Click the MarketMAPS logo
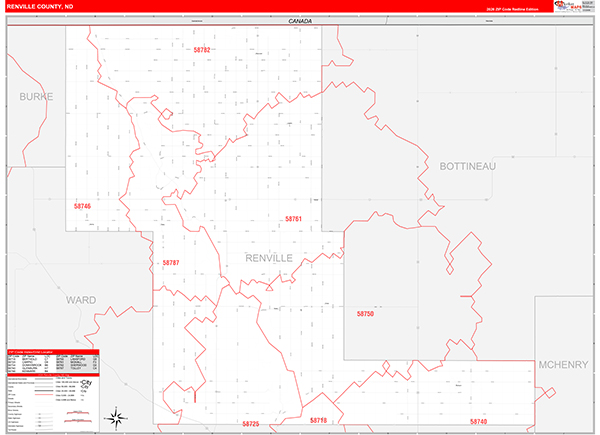Viewport: 600px width, 435px height. click(x=568, y=6)
